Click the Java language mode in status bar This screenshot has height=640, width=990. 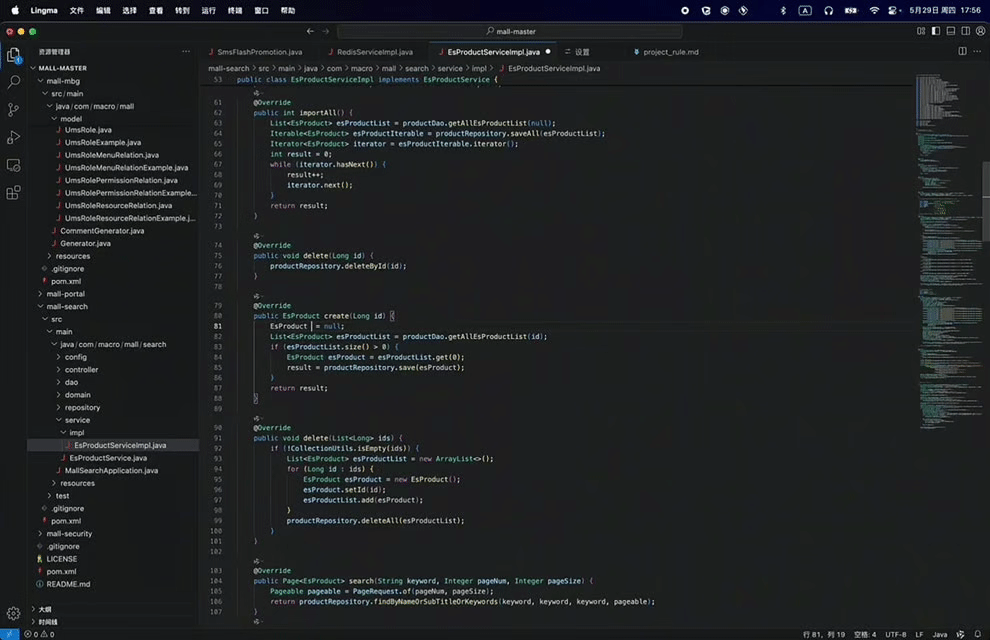(x=938, y=633)
